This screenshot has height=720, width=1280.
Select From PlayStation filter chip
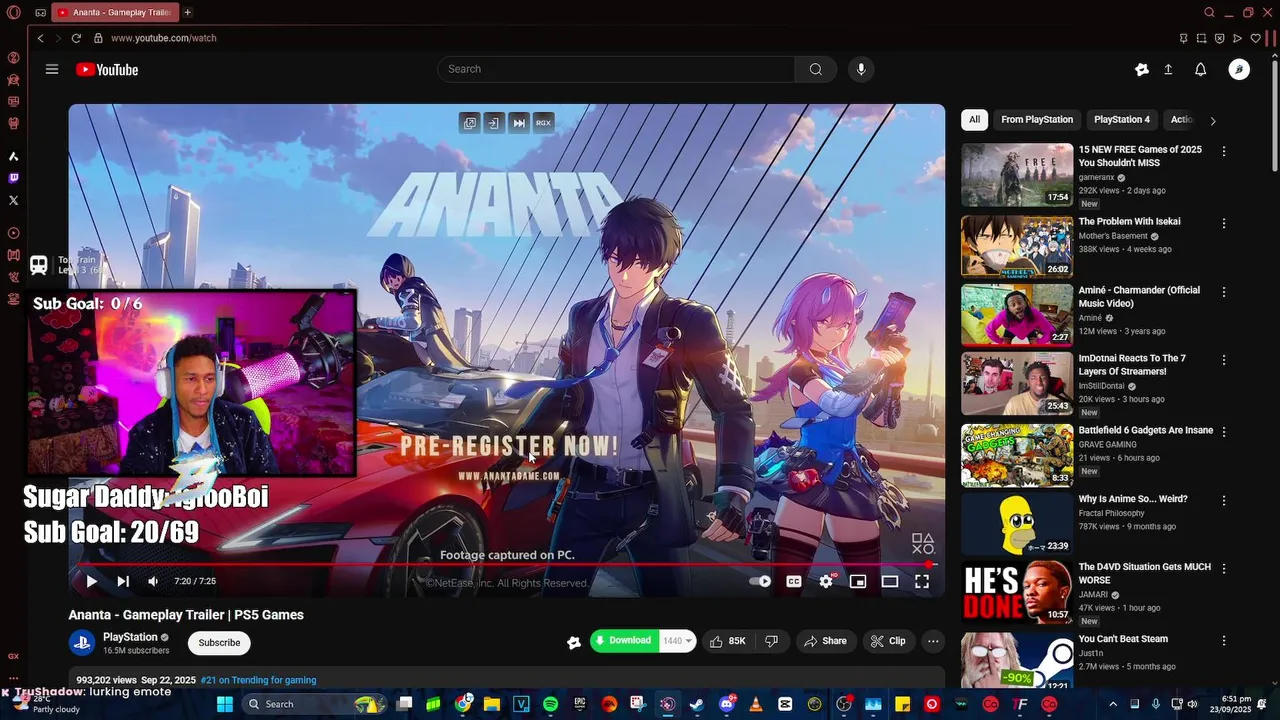[1037, 120]
